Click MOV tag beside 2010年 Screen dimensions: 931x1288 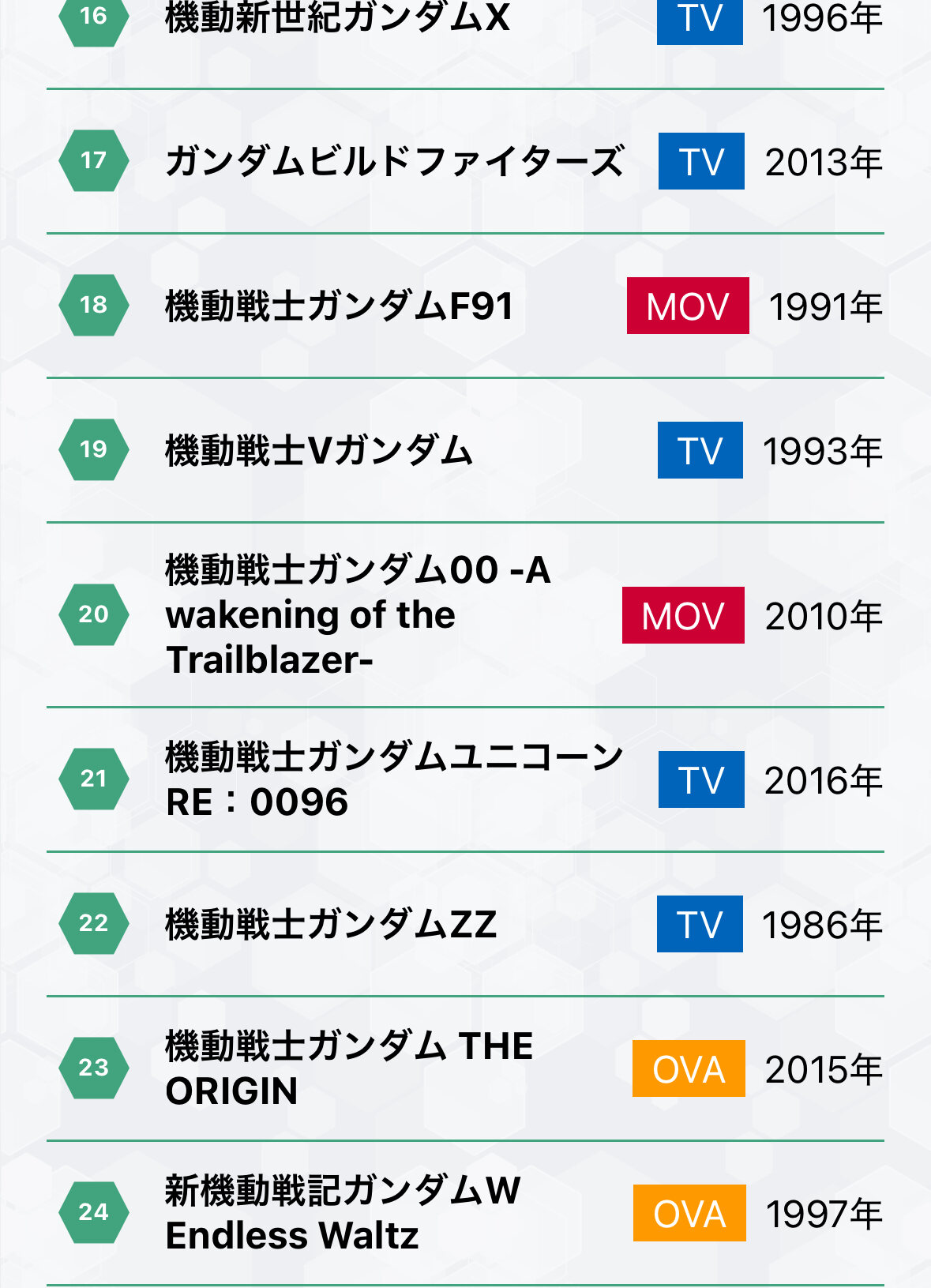click(683, 615)
